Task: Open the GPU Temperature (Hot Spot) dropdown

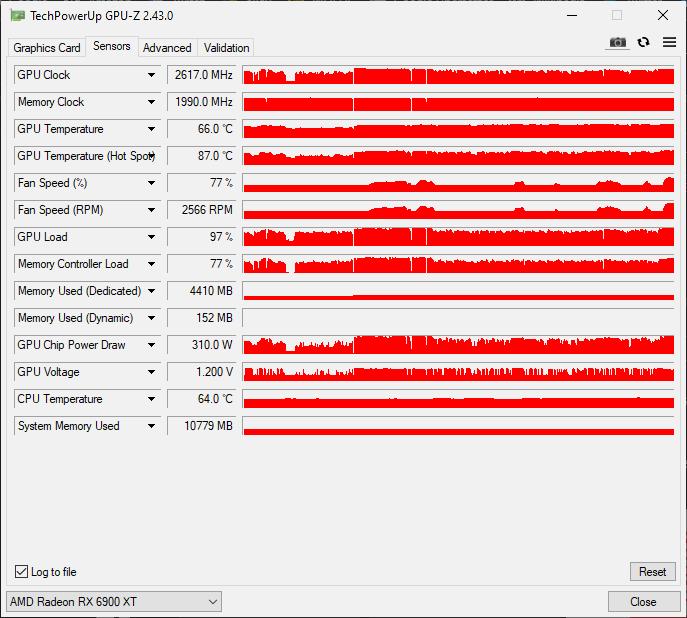Action: pyautogui.click(x=151, y=156)
